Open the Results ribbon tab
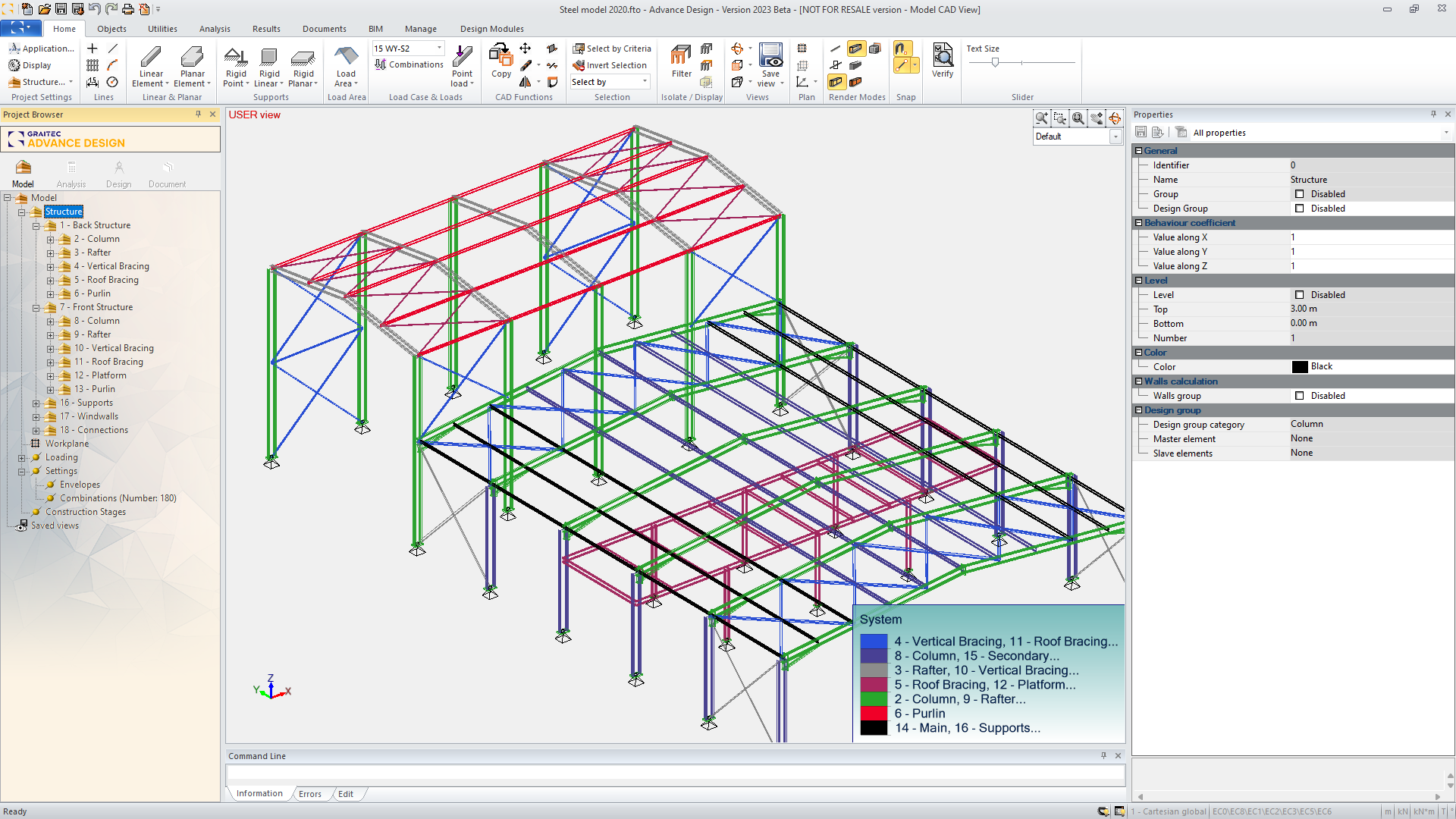 coord(266,29)
